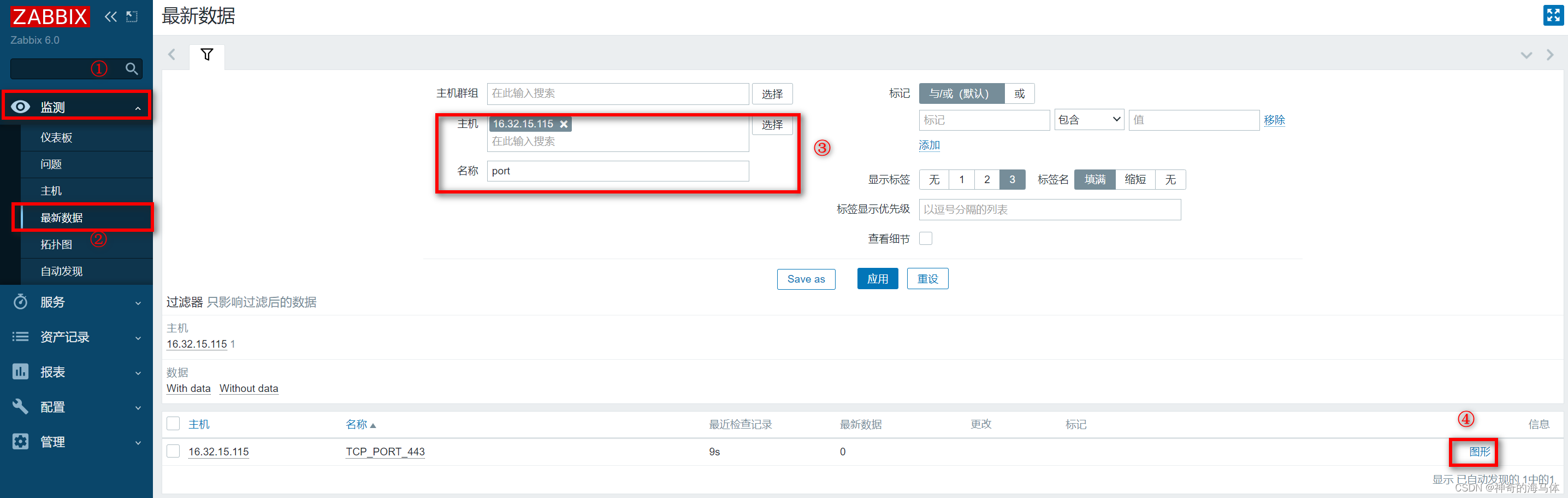1568x498 pixels.
Task: Toggle the sidebar hide icon
Action: tap(132, 16)
